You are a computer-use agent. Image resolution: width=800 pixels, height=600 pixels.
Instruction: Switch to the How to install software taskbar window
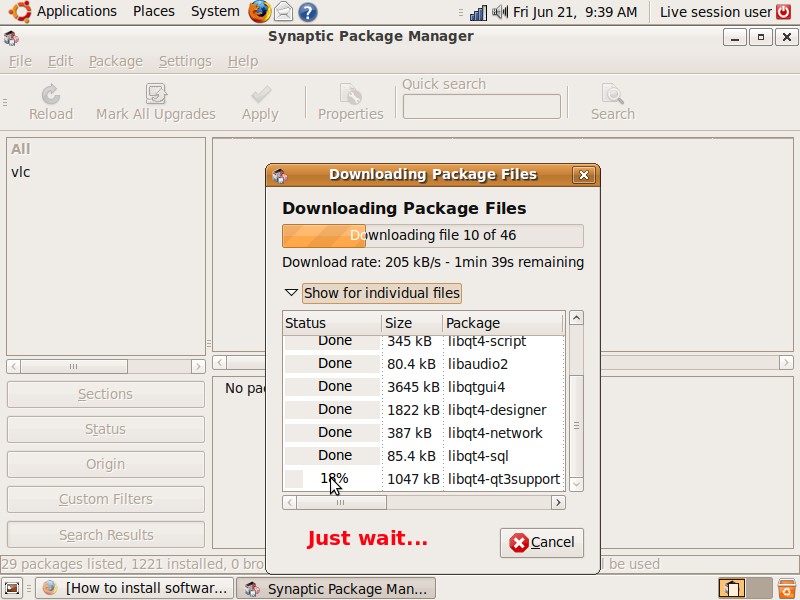(x=135, y=588)
